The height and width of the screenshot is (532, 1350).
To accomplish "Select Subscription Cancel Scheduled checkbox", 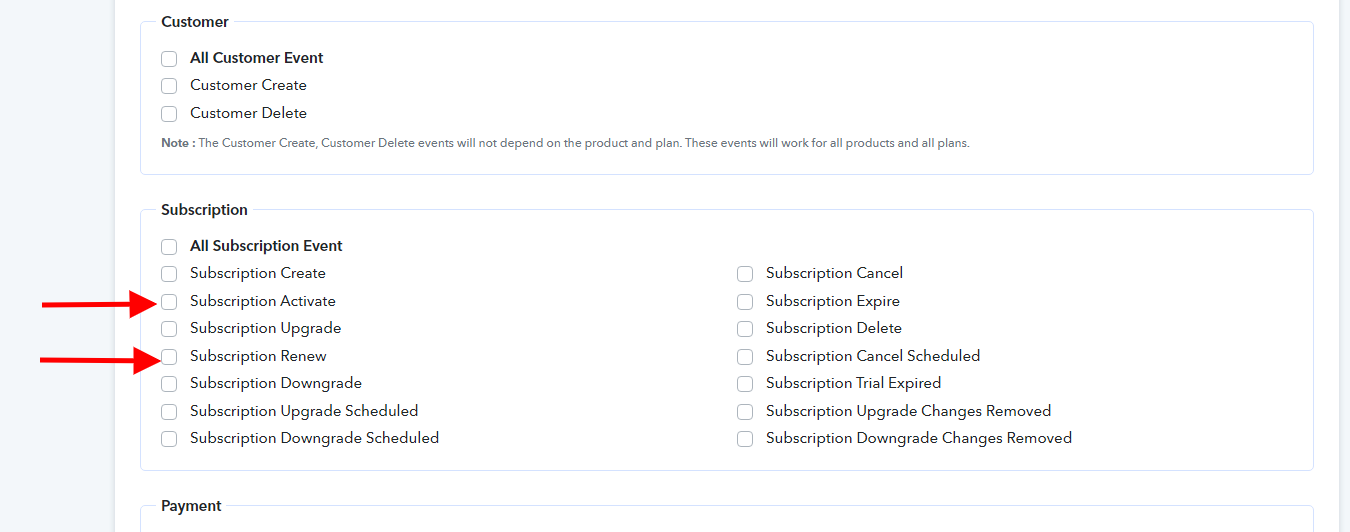I will (x=745, y=357).
